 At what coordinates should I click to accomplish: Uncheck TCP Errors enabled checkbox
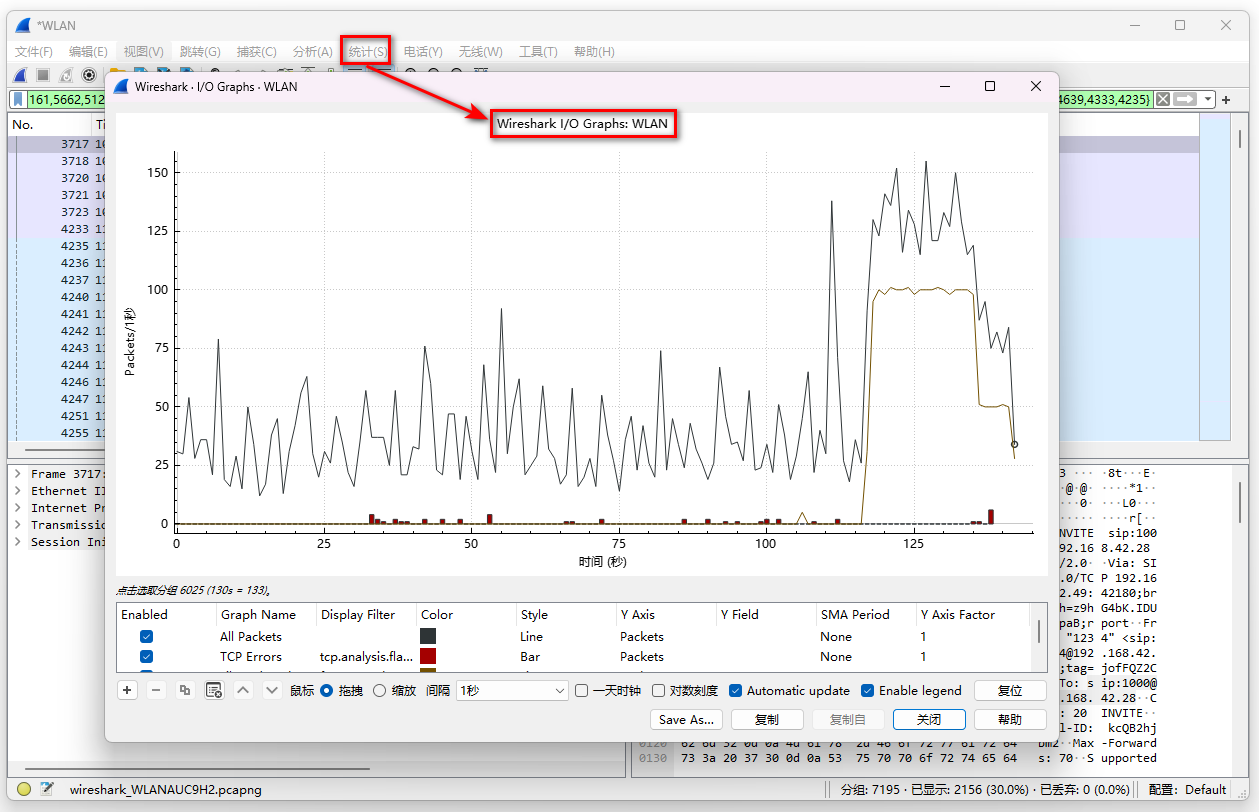(147, 656)
